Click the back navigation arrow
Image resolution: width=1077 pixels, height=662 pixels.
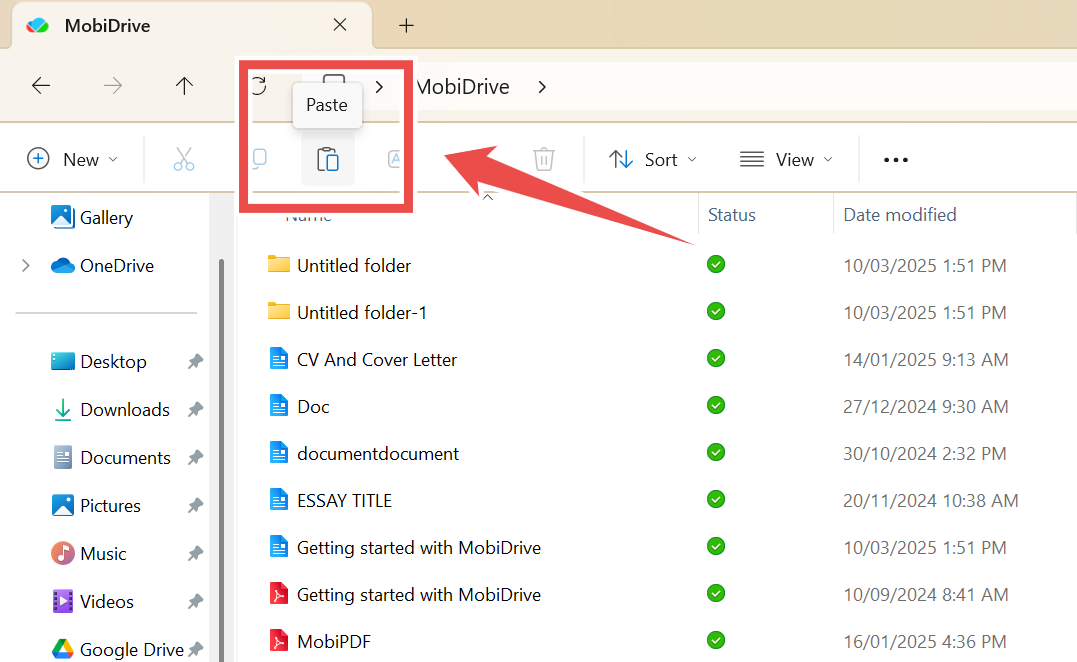[x=41, y=86]
